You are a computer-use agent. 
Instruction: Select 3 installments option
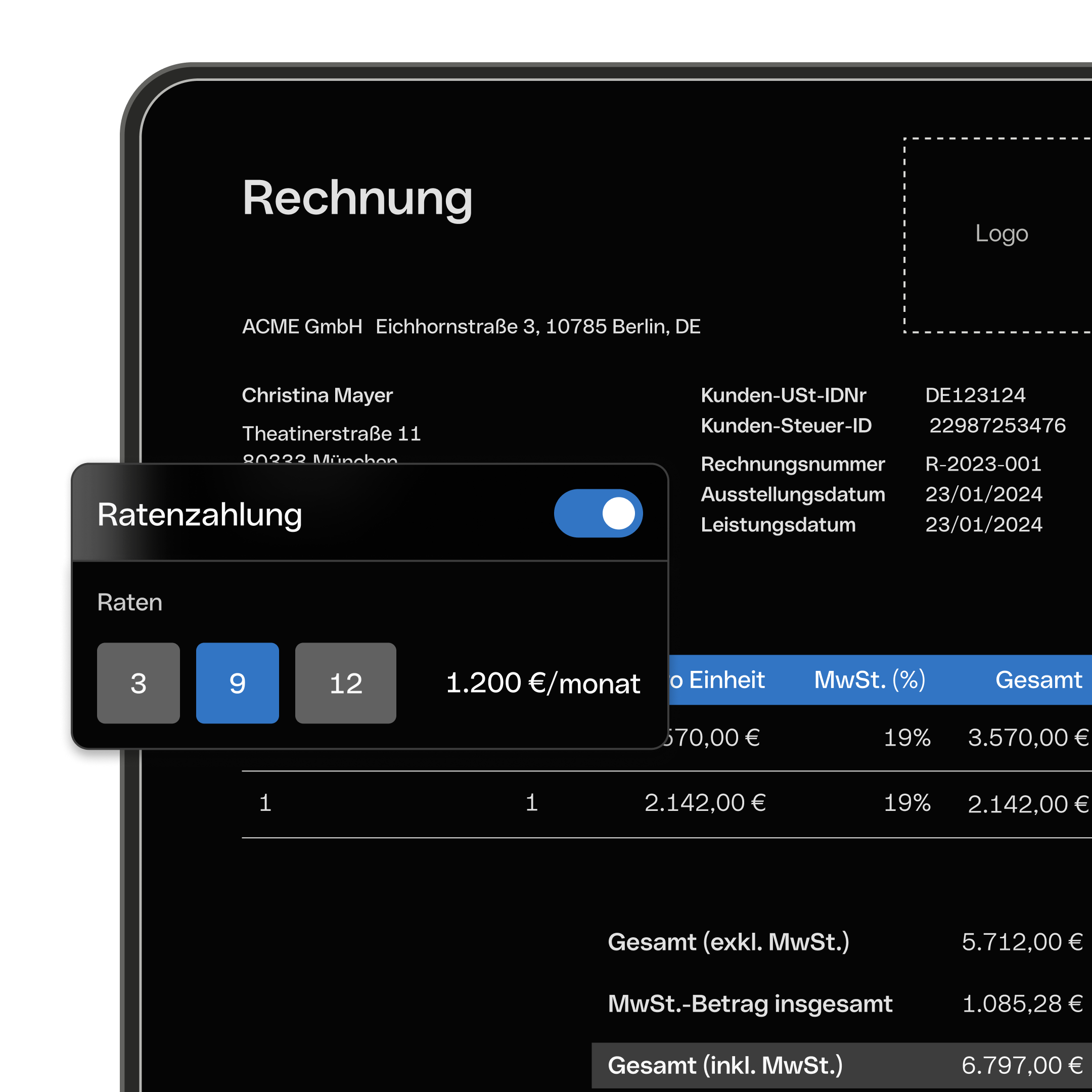pyautogui.click(x=139, y=683)
